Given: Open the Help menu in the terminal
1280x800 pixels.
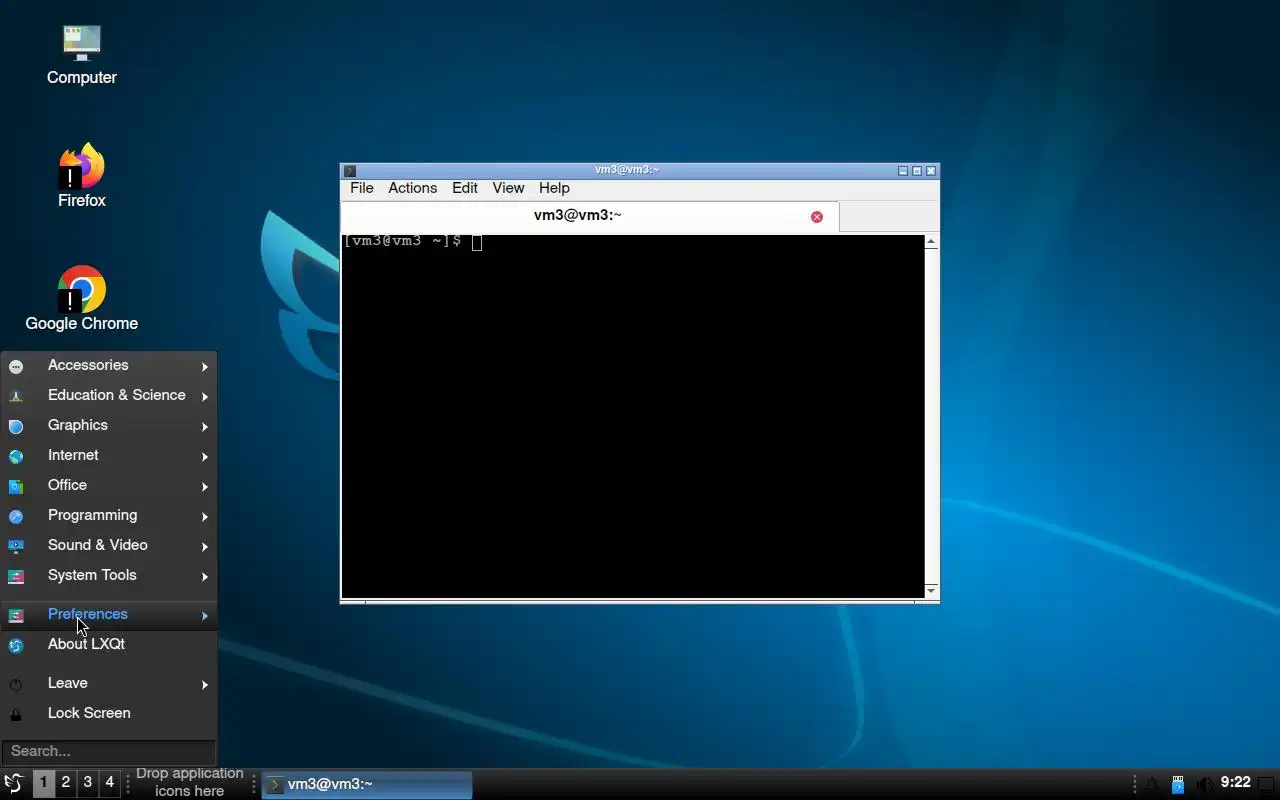Looking at the screenshot, I should pos(554,188).
